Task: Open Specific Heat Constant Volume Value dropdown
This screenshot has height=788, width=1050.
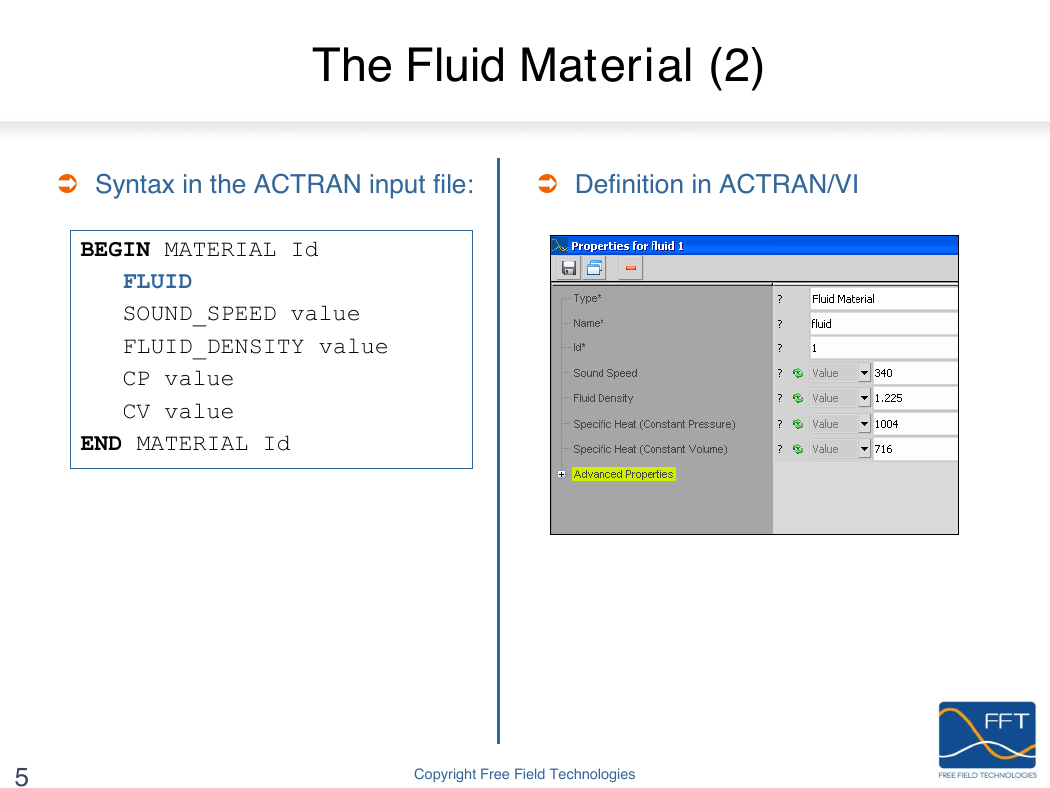Action: pyautogui.click(x=864, y=449)
